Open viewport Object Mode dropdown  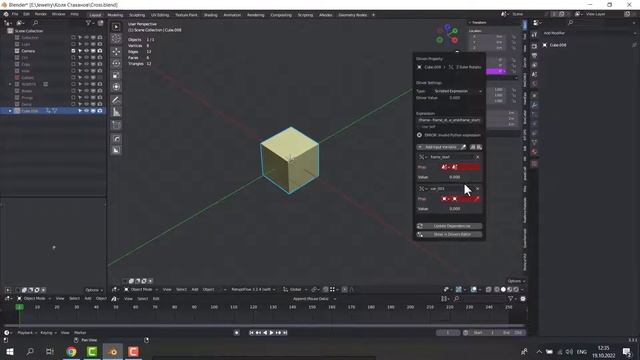click(x=141, y=289)
